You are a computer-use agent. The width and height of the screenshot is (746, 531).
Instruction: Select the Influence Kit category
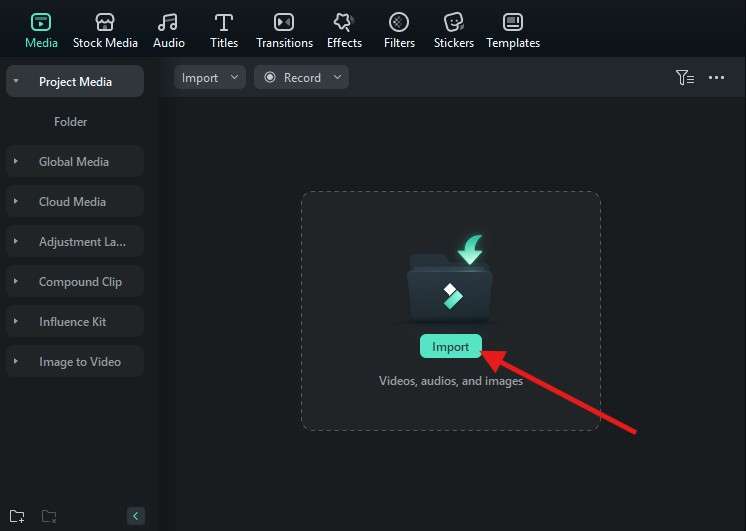point(75,321)
